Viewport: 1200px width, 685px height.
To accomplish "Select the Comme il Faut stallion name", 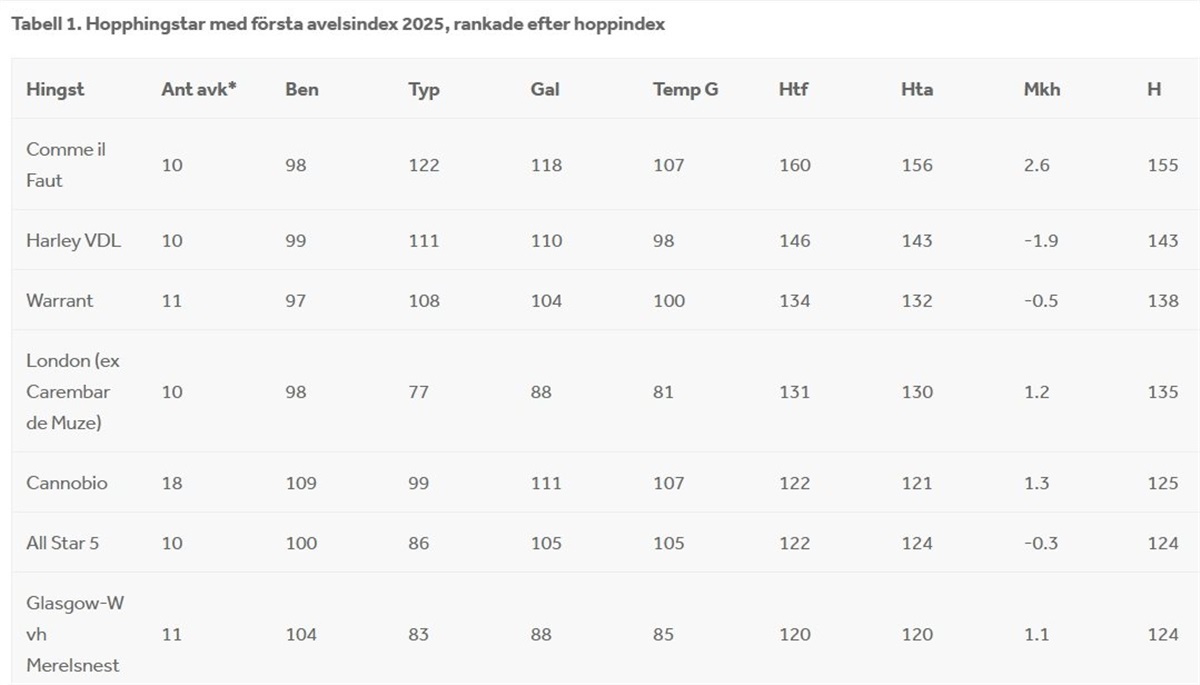I will (x=66, y=165).
